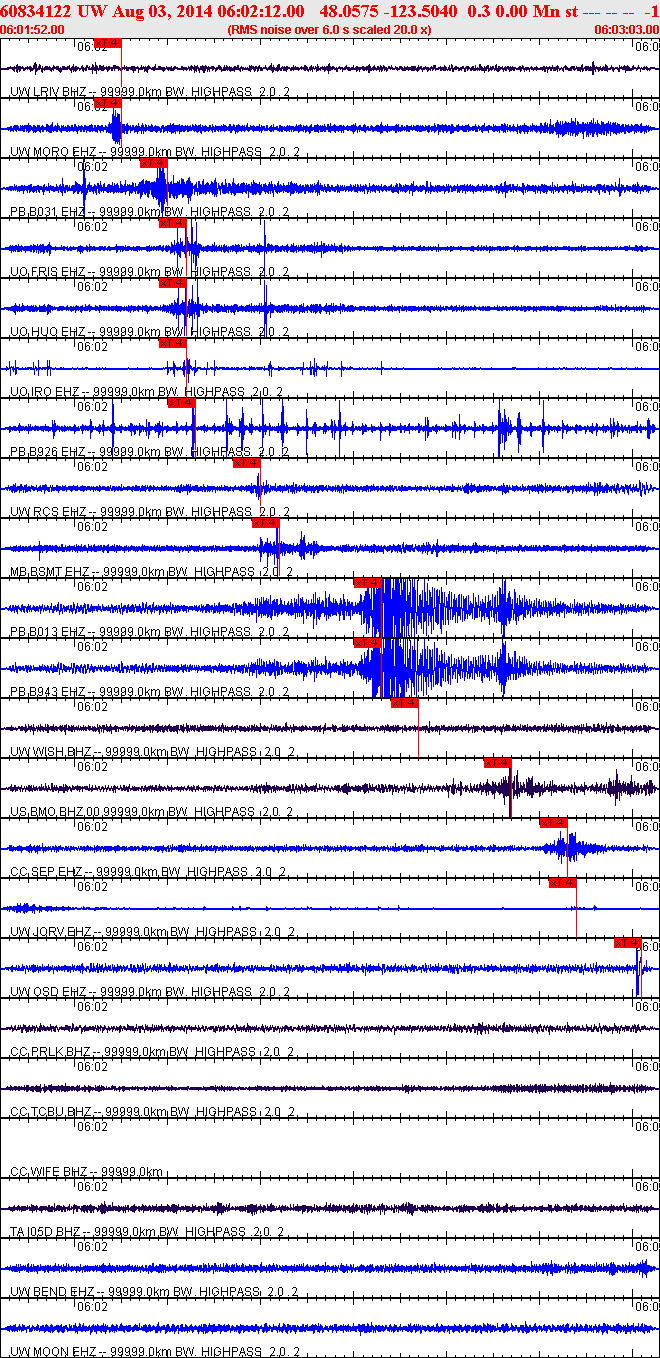Click the end time 06:03:03.00
660x1358 pixels.
click(627, 30)
